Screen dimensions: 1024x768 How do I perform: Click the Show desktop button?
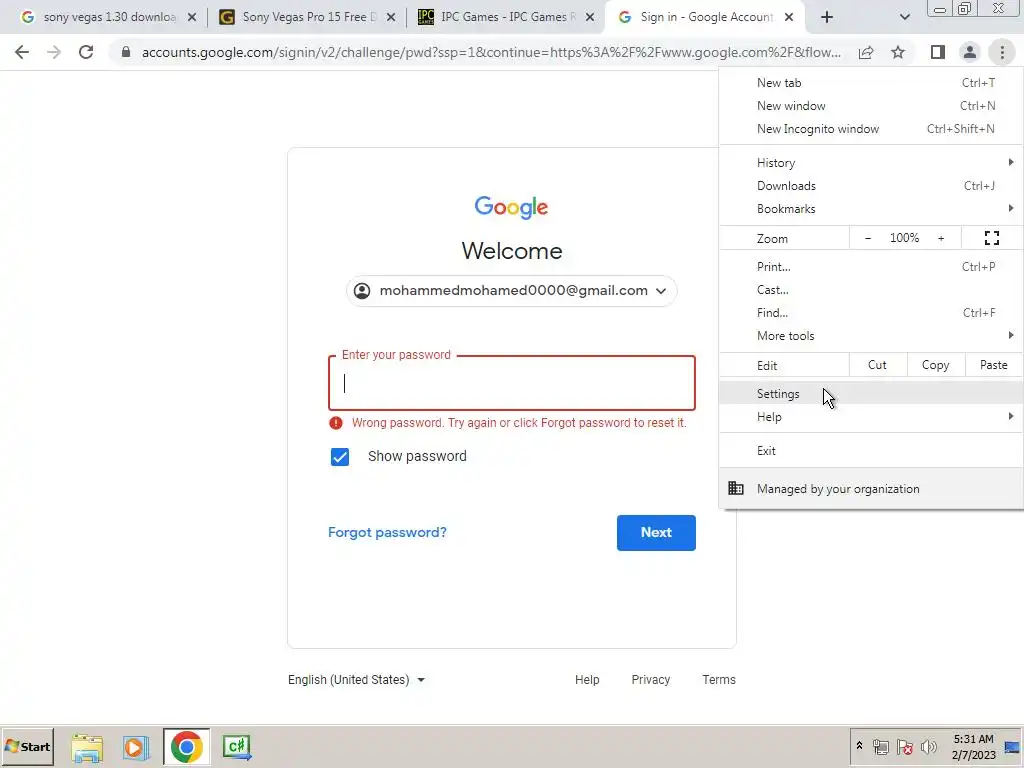(1012, 747)
